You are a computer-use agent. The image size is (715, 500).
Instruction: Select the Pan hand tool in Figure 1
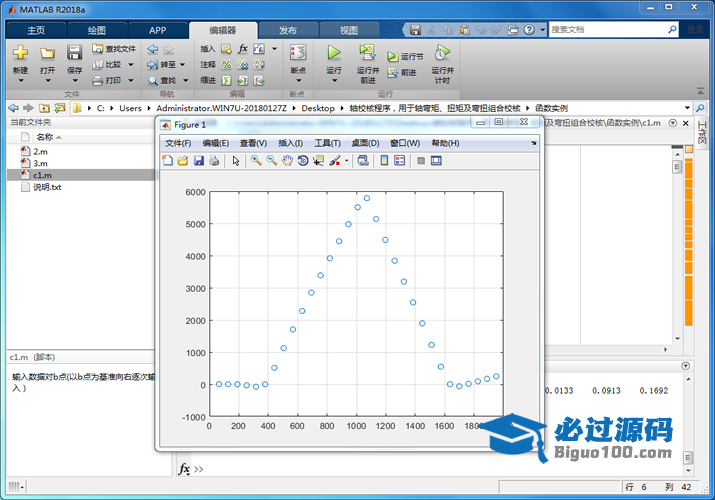click(287, 161)
